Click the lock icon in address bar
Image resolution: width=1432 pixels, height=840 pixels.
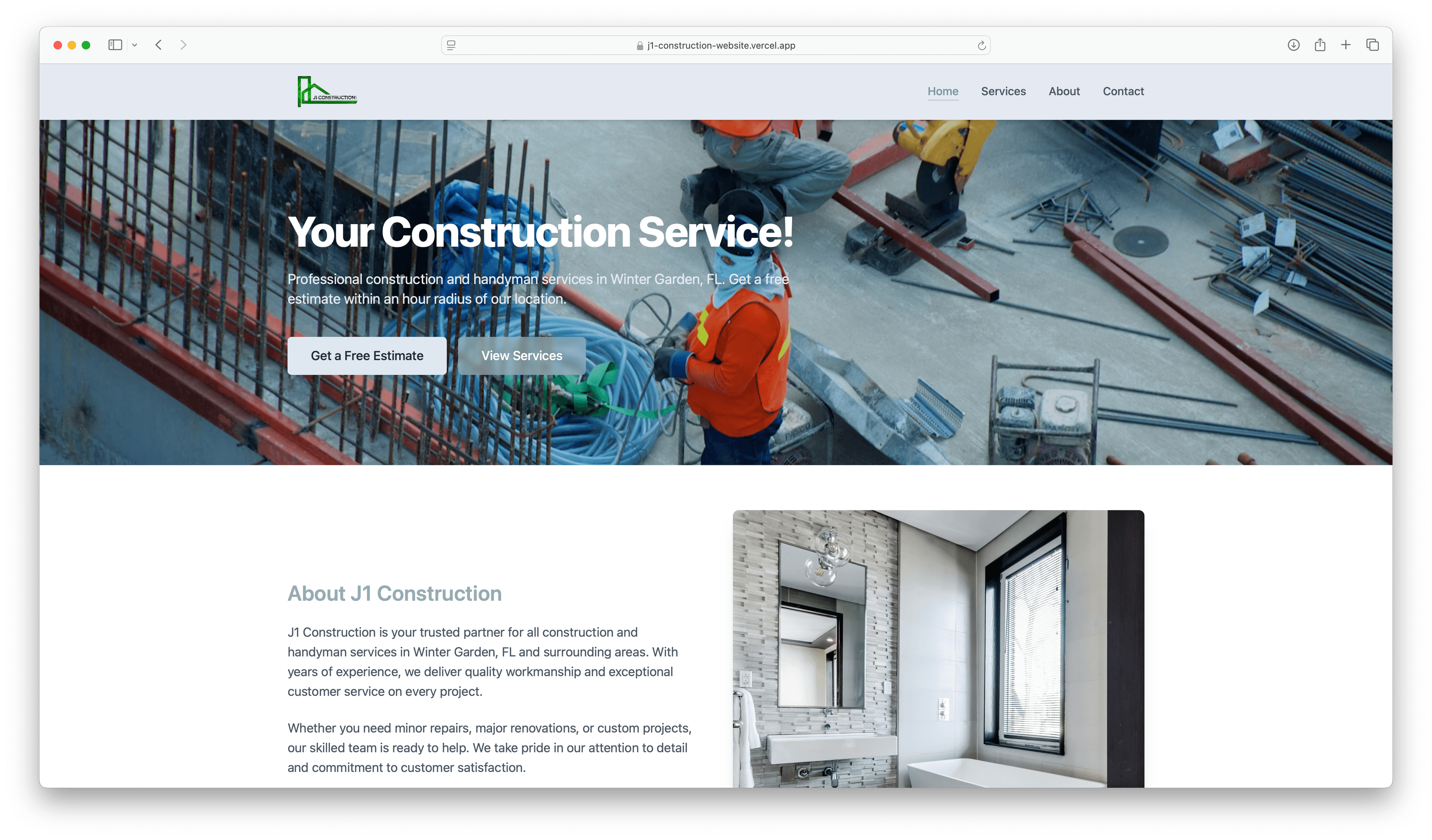(640, 45)
